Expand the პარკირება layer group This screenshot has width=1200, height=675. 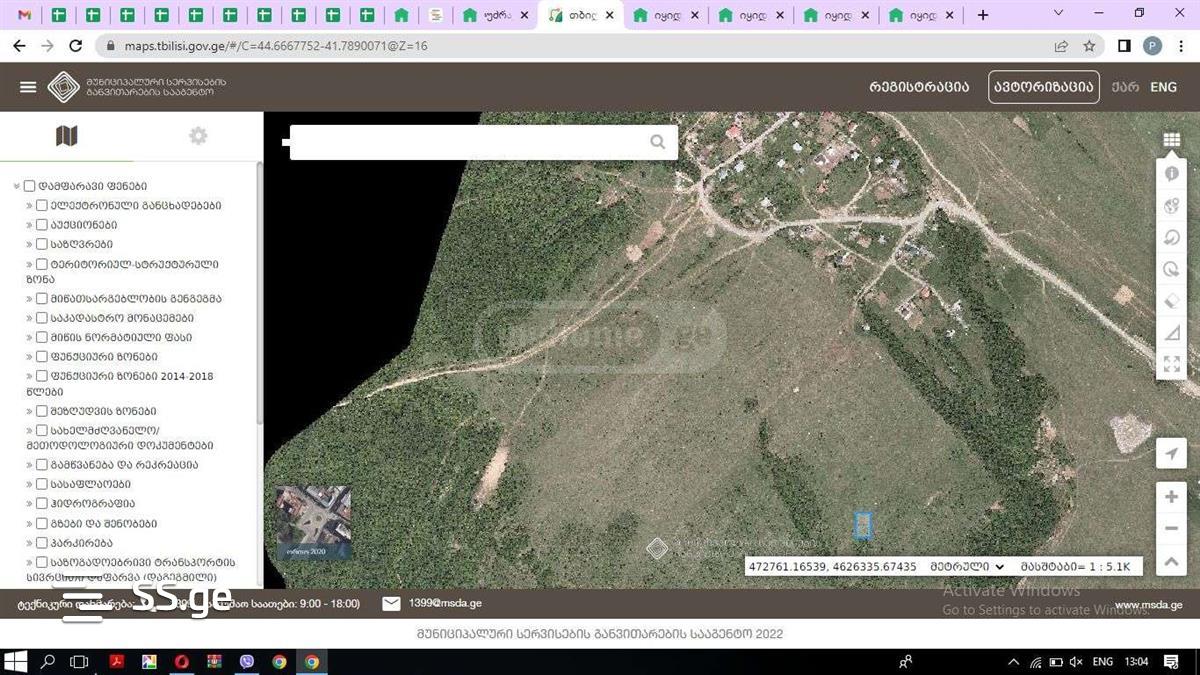(30, 543)
